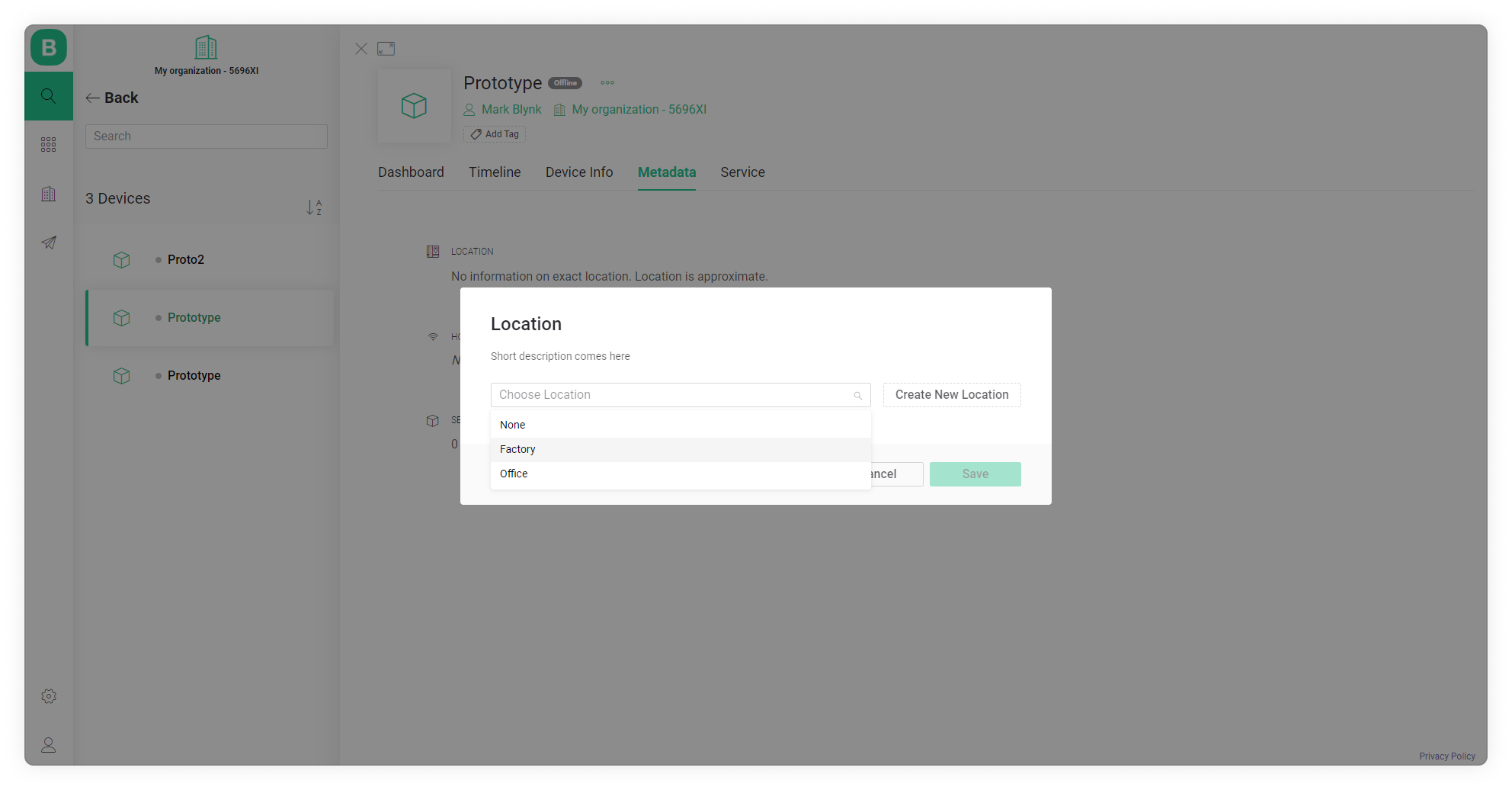Open the organizations building icon in sidebar
The width and height of the screenshot is (1512, 790).
coord(49,194)
